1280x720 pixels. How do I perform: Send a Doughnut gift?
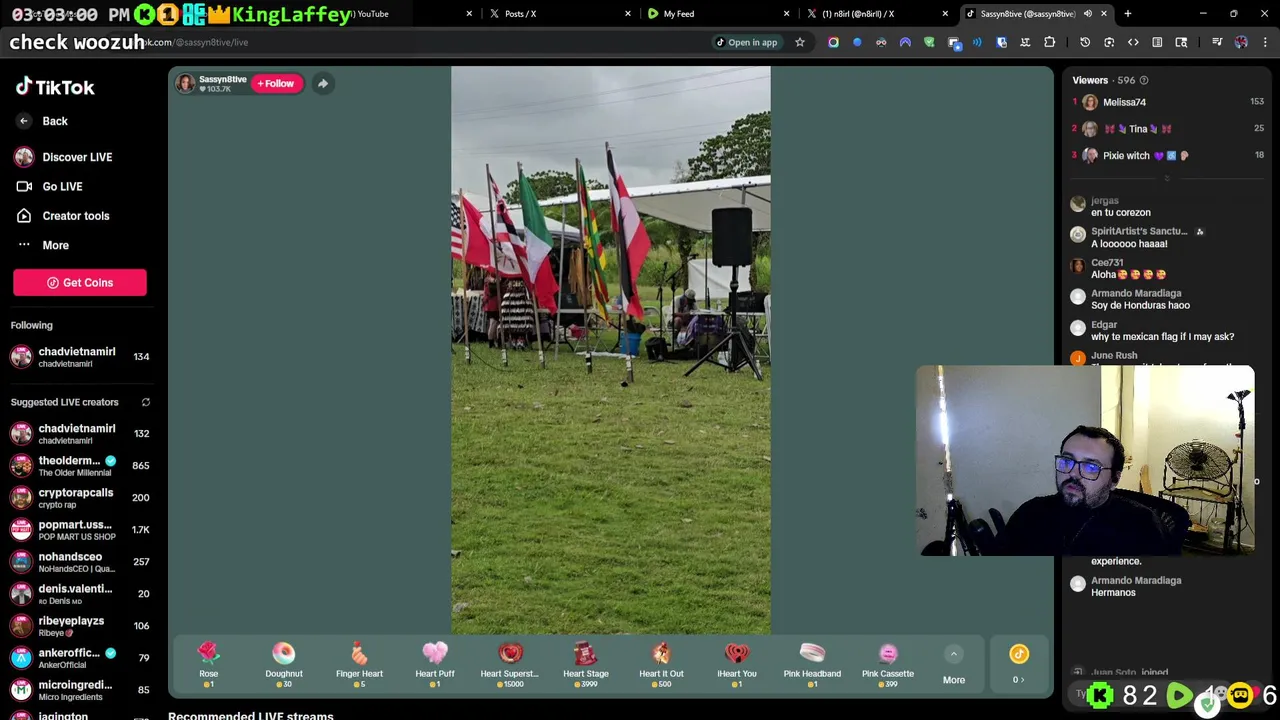(284, 665)
